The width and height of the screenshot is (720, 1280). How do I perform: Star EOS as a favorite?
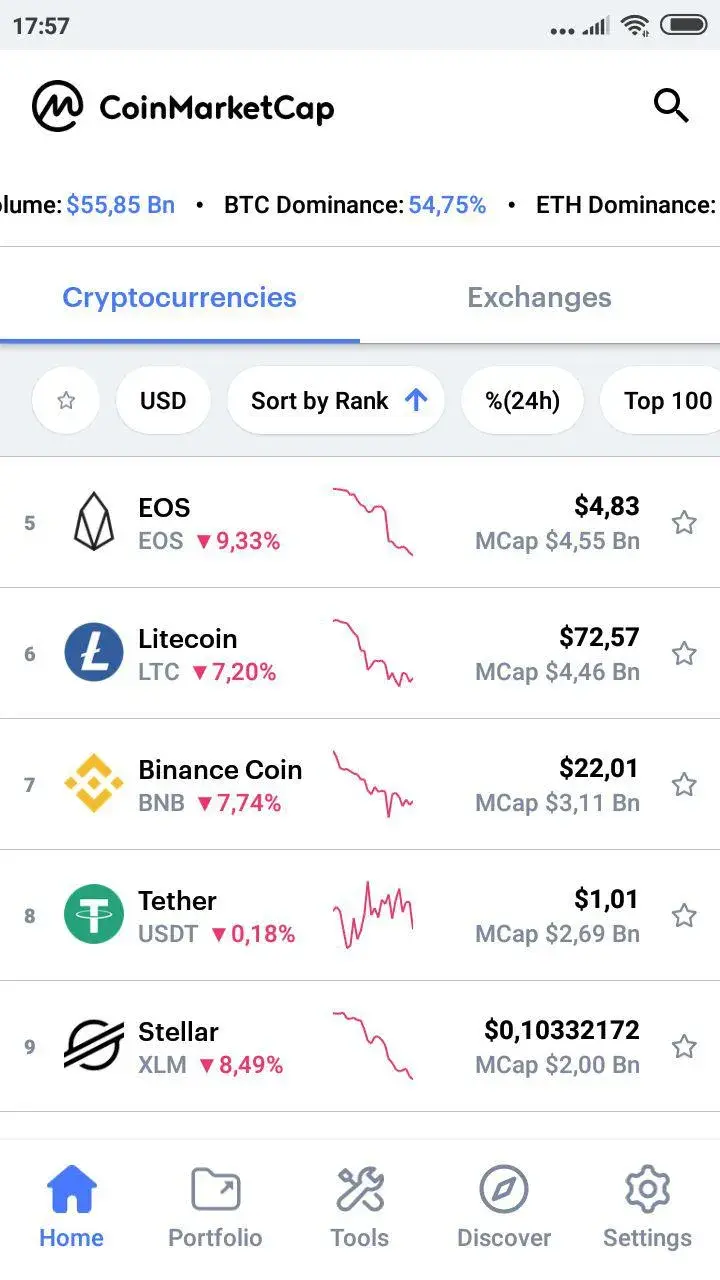684,522
